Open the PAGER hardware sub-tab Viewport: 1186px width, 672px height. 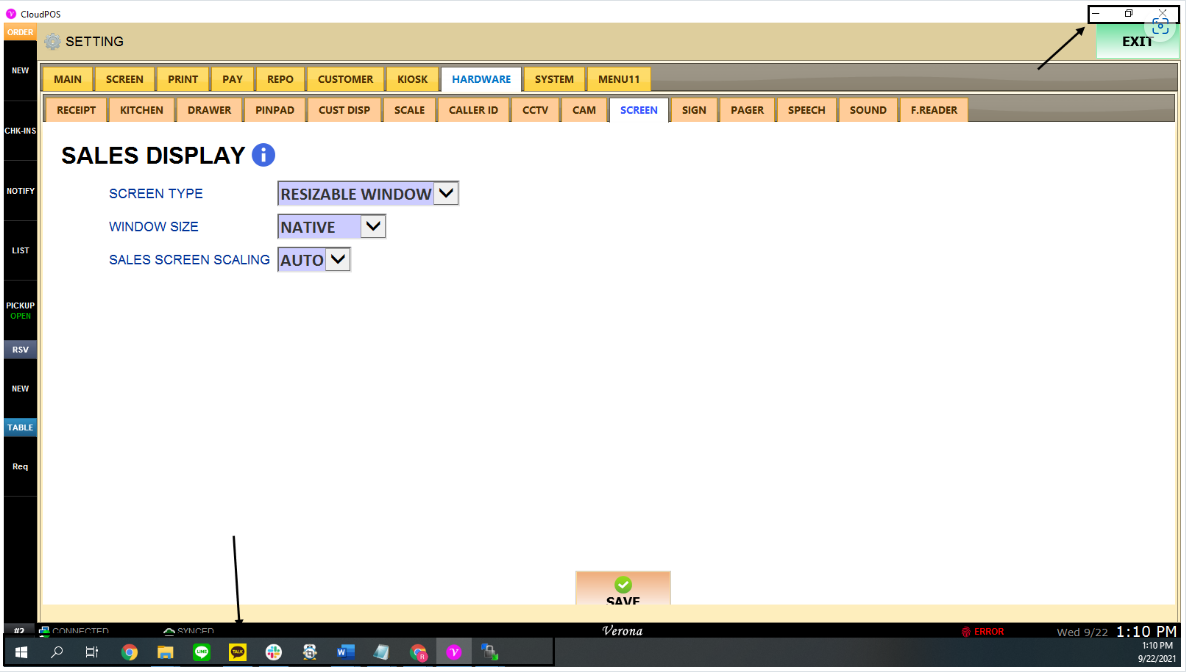[x=747, y=110]
